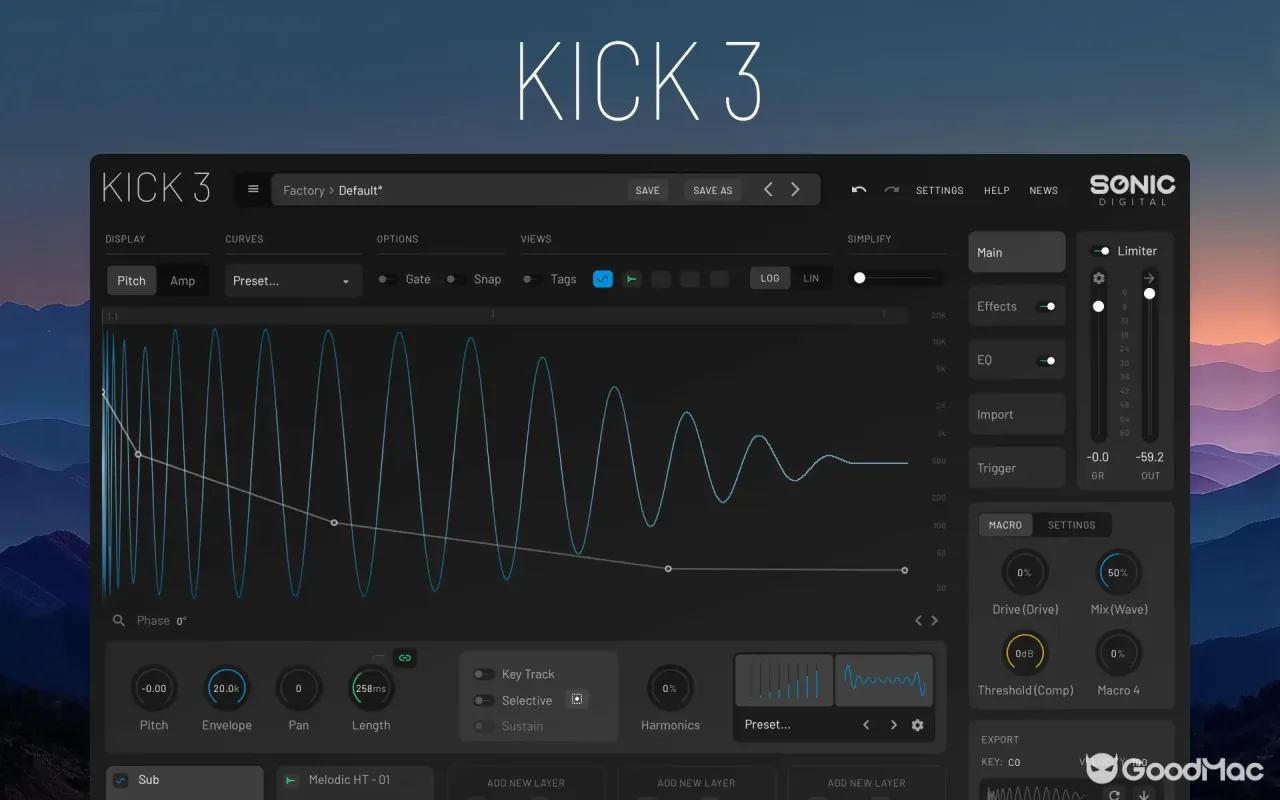Click the export refresh icon

click(x=1114, y=794)
